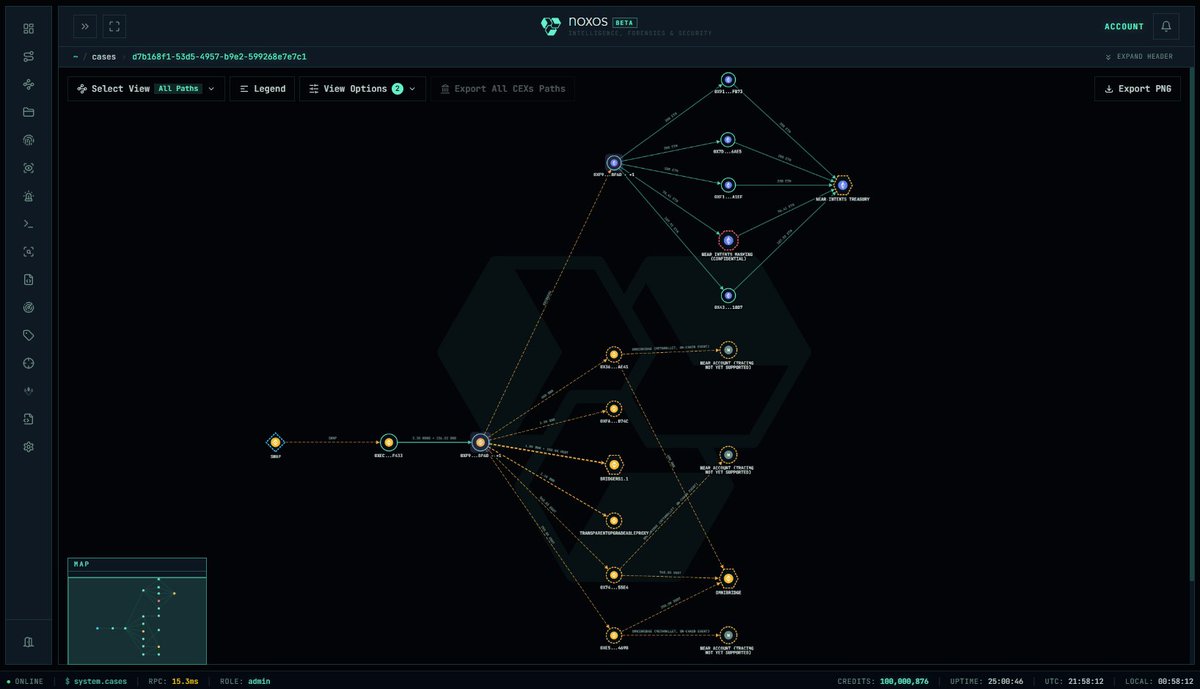This screenshot has height=689, width=1200.
Task: Open the crosshair target icon in sidebar
Action: tap(28, 363)
